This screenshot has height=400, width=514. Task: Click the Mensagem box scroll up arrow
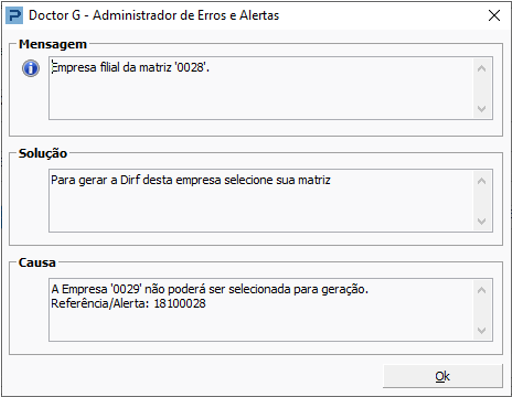point(481,69)
